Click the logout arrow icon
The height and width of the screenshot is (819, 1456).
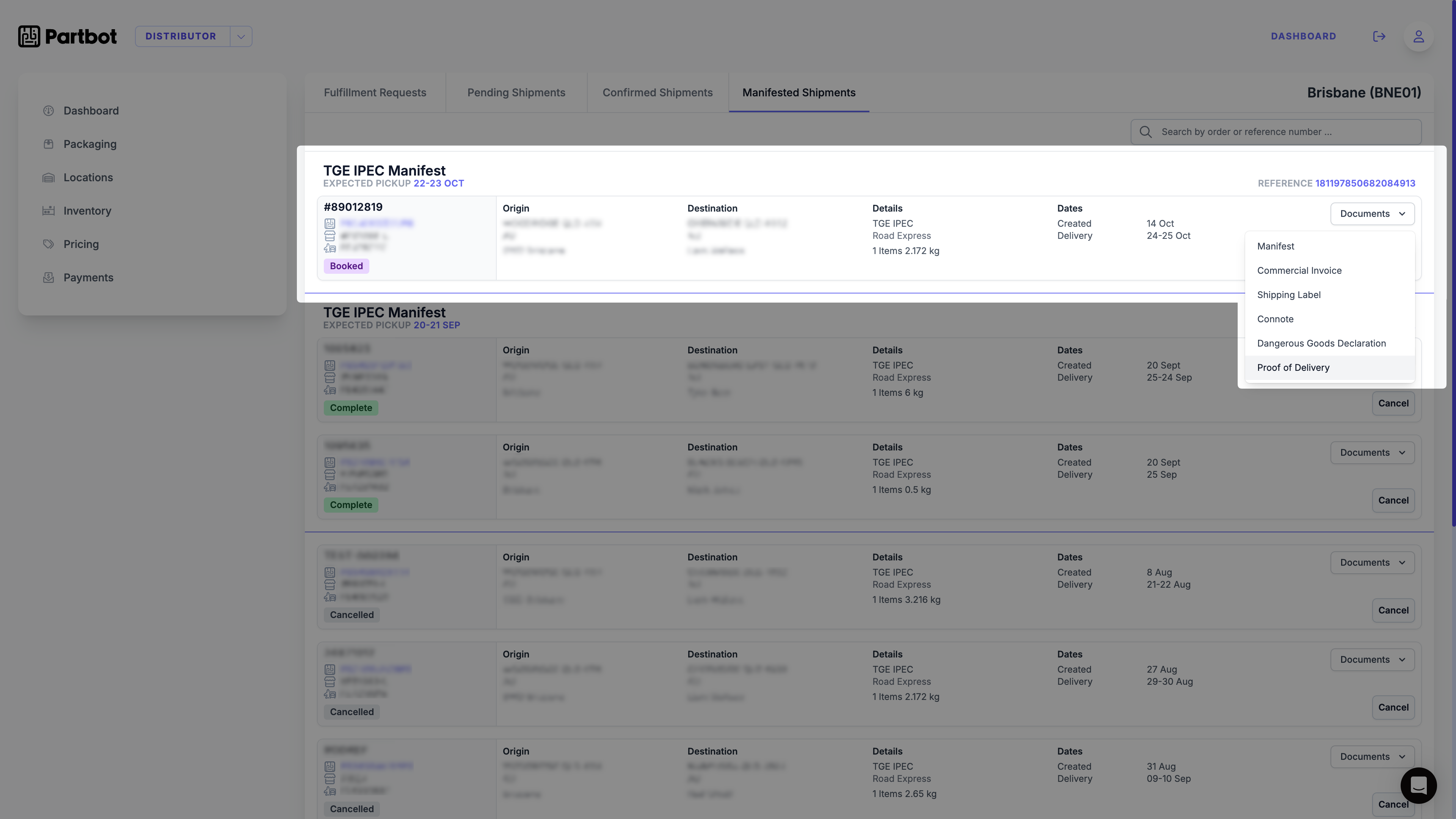click(x=1379, y=36)
